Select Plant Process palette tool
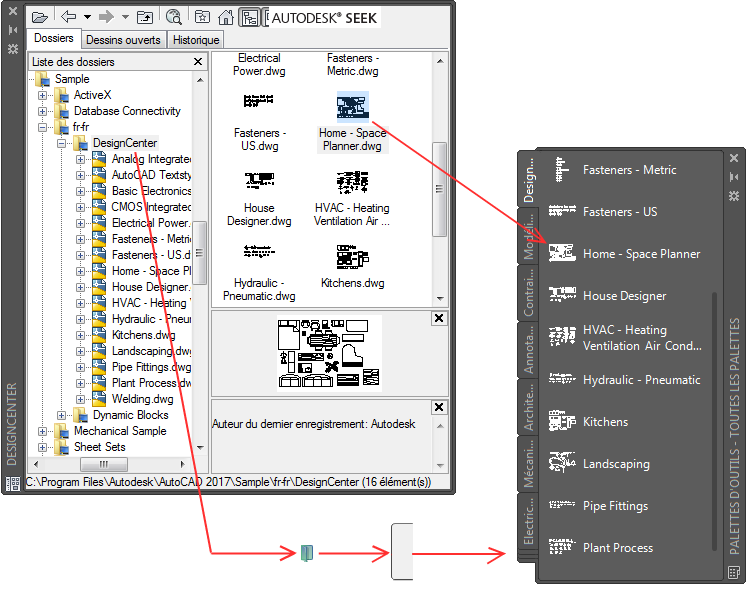Screen dimensions: 746x590 [x=627, y=548]
